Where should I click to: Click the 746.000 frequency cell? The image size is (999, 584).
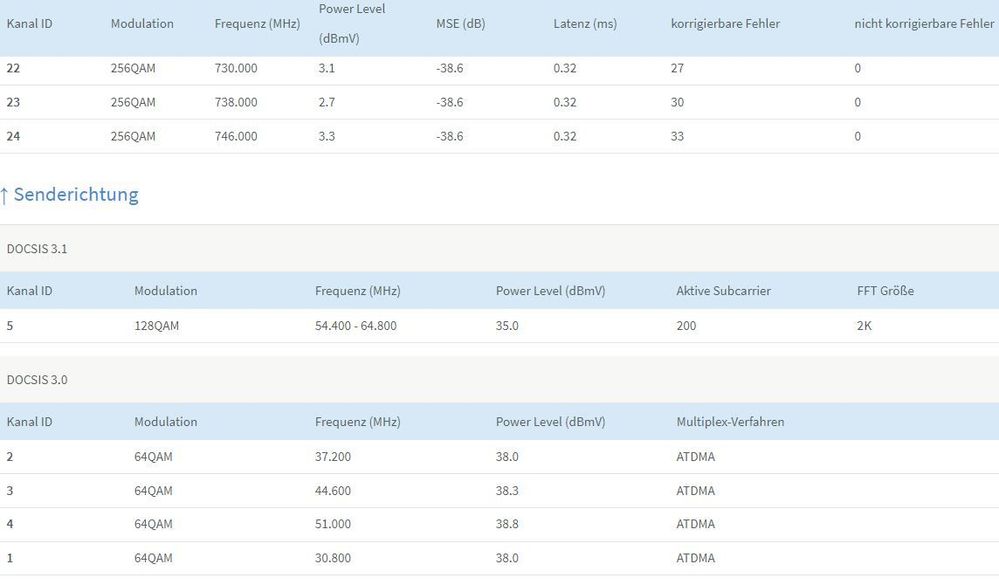pos(236,136)
